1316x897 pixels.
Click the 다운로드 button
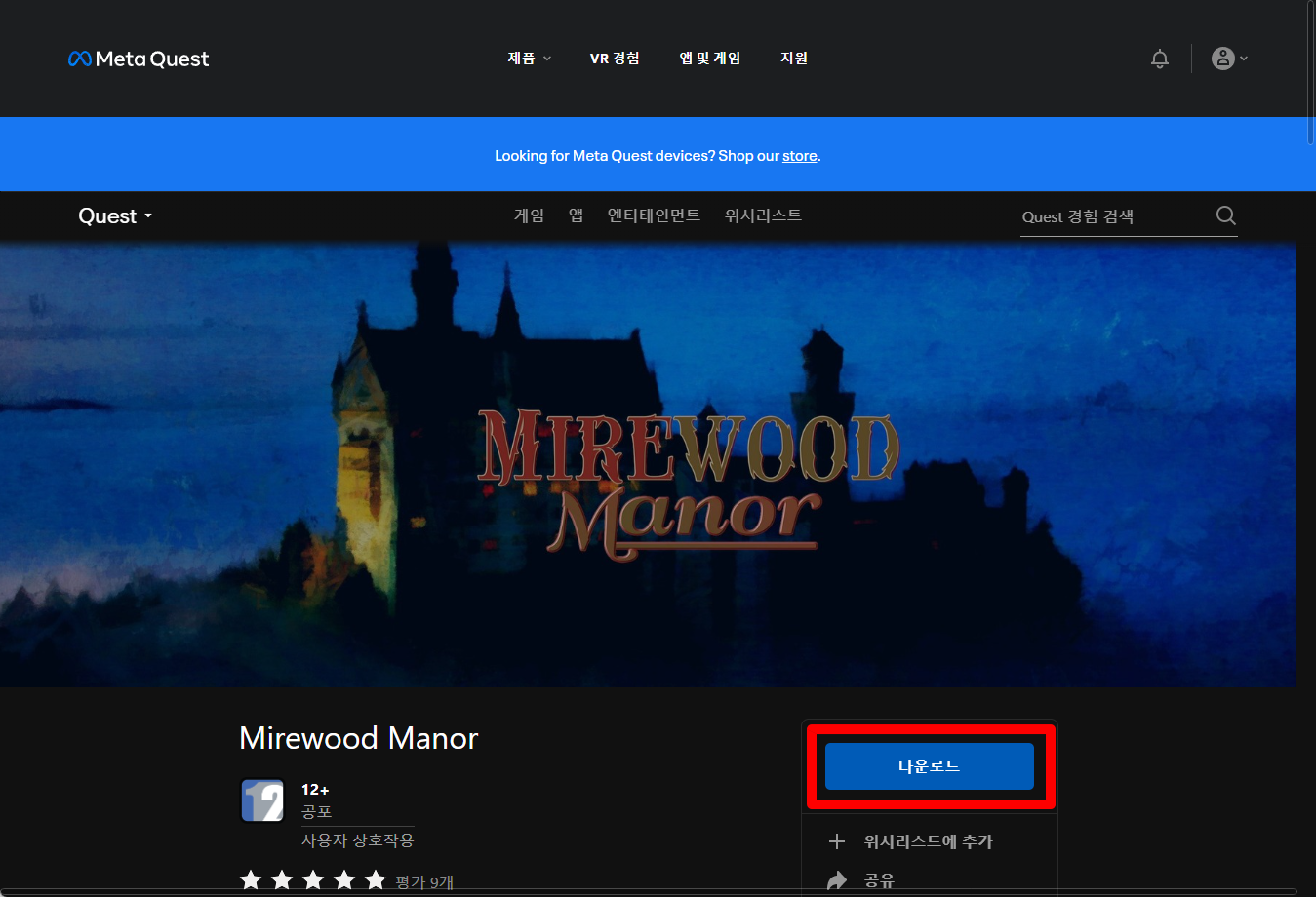pos(929,766)
